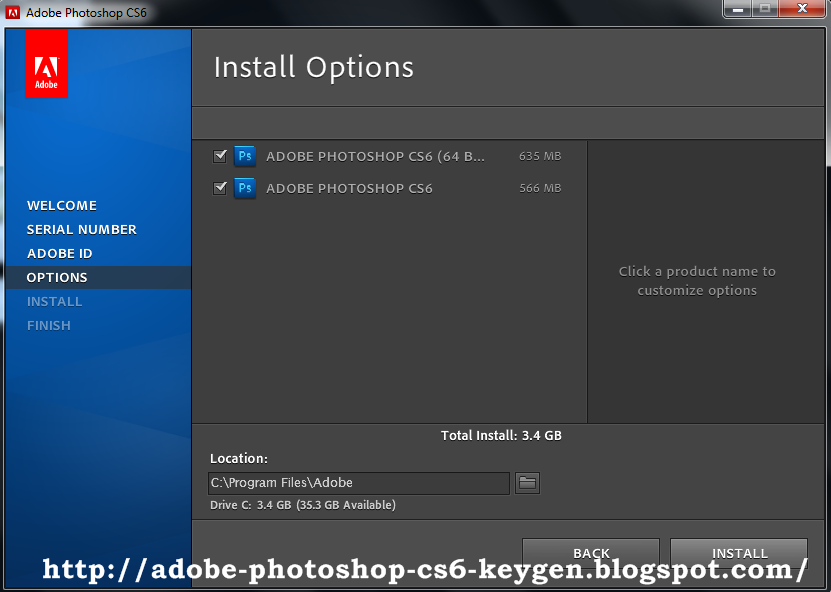
Task: Select the Options step in sidebar
Action: tap(57, 277)
